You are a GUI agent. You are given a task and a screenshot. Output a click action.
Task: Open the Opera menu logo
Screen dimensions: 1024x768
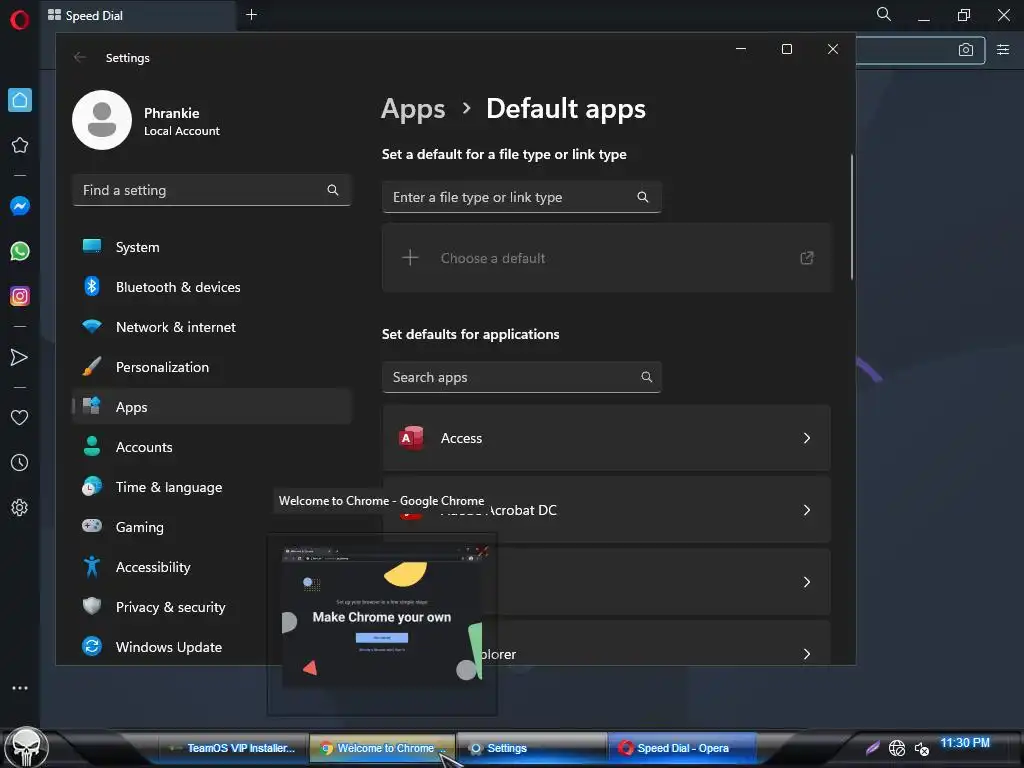(x=20, y=20)
